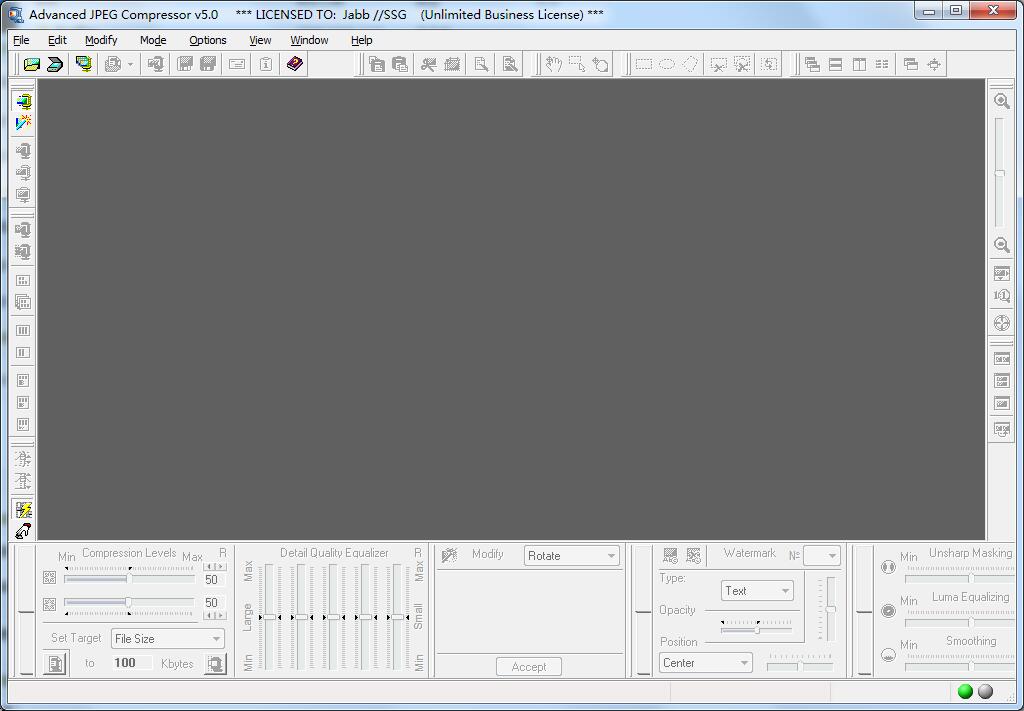Click the Open file folder icon
1024x711 pixels.
tap(32, 64)
